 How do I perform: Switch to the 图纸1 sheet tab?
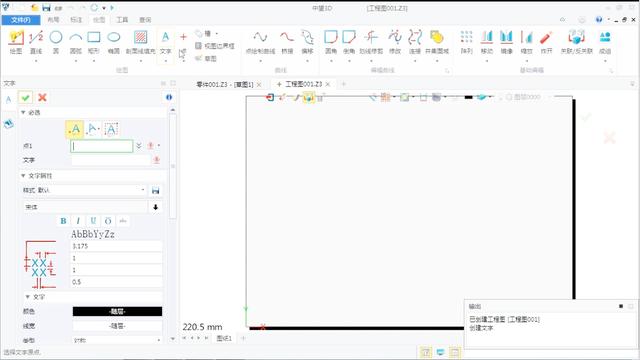coord(224,338)
